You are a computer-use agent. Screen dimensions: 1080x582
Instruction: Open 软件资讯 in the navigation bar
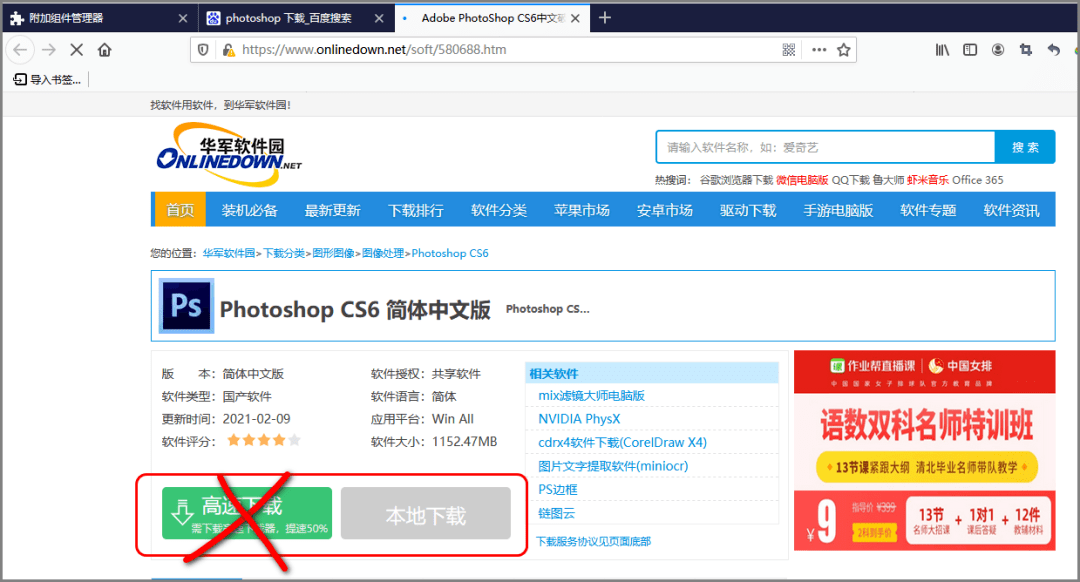coord(1011,210)
